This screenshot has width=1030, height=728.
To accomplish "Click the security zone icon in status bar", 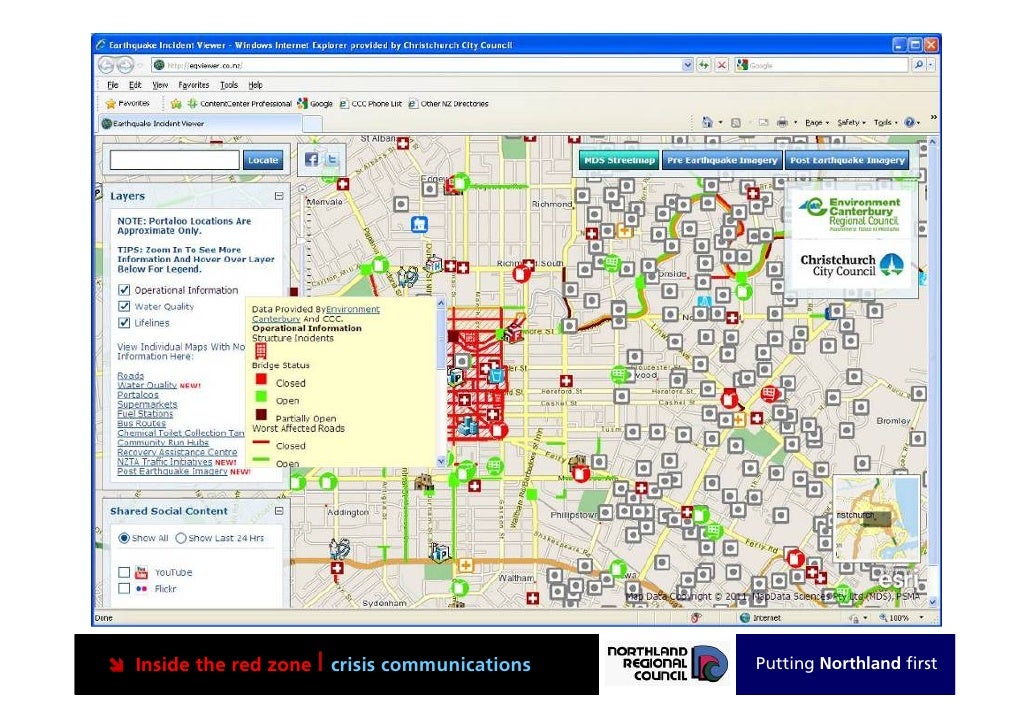I will [x=696, y=618].
